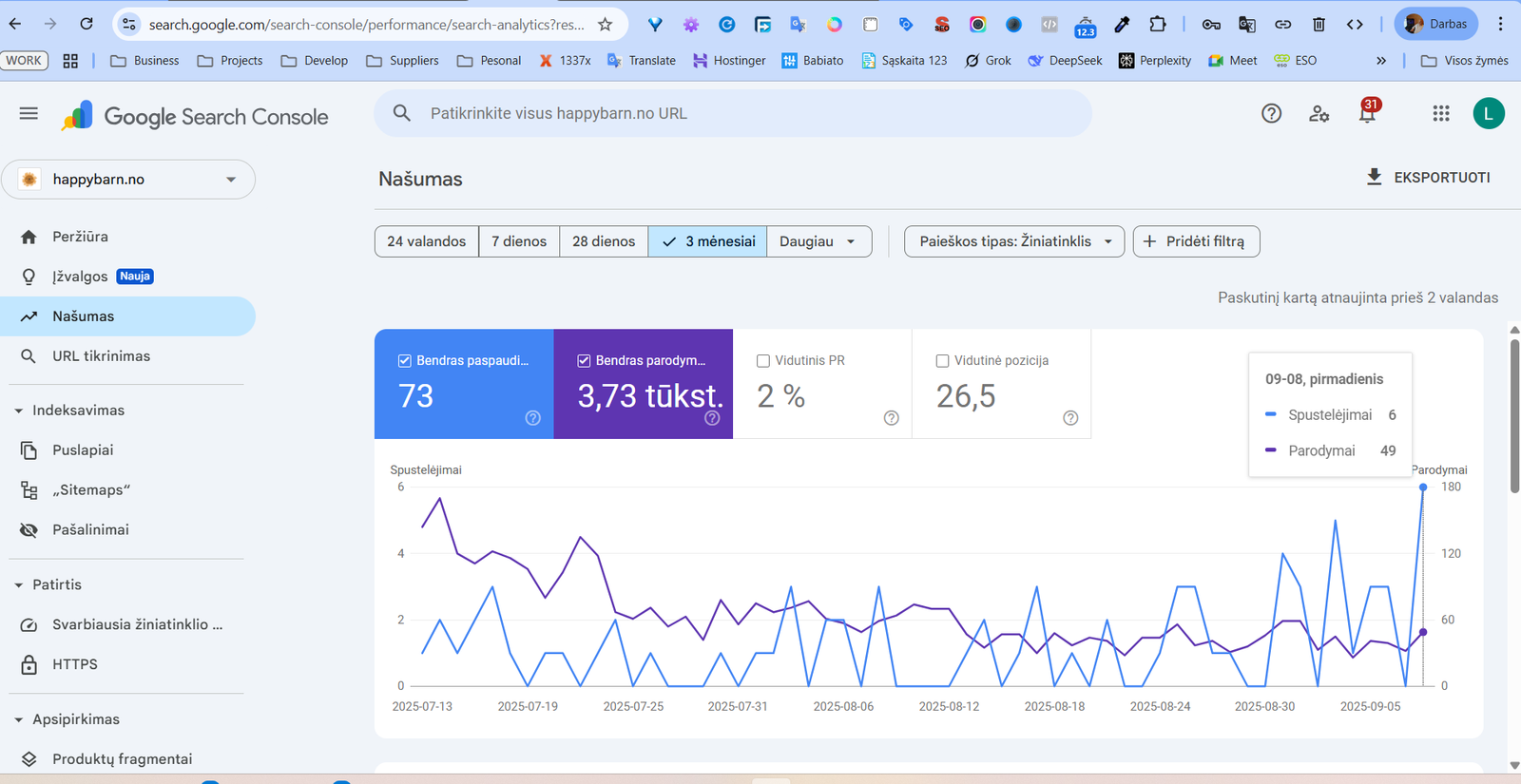This screenshot has width=1521, height=784.
Task: Select the 28 dienos date range tab
Action: tap(604, 241)
